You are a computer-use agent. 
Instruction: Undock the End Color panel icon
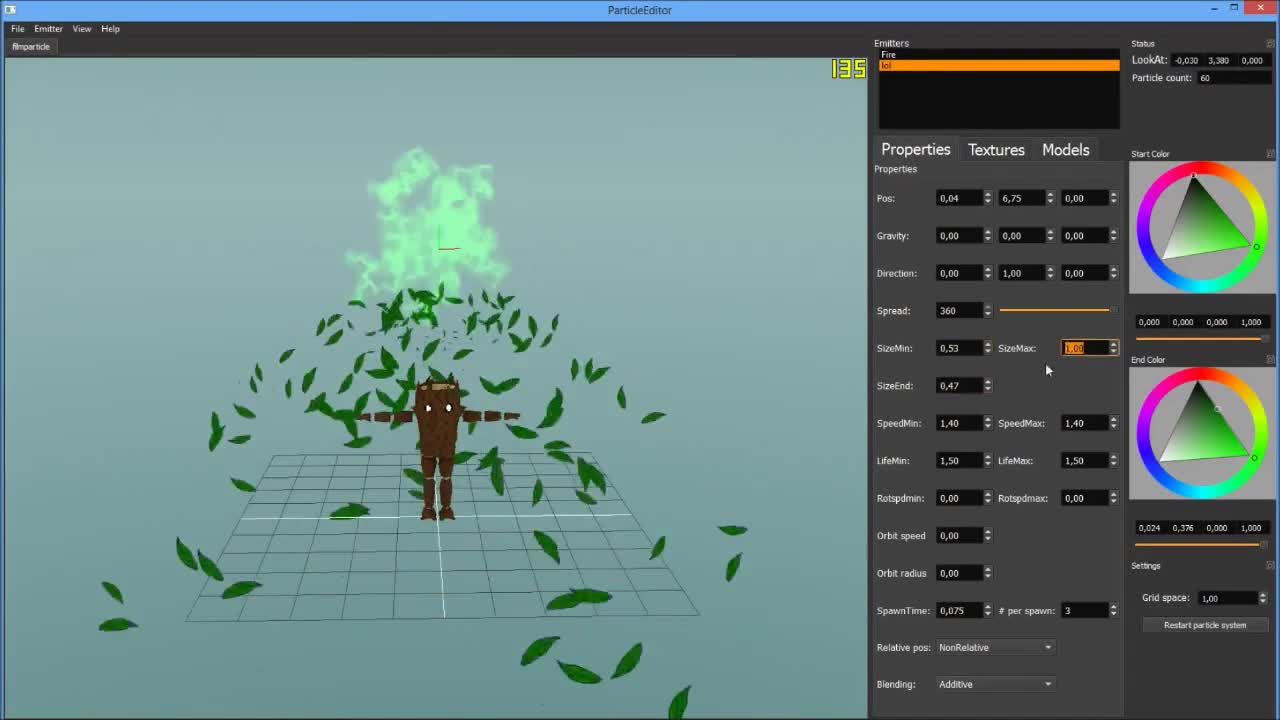1270,360
